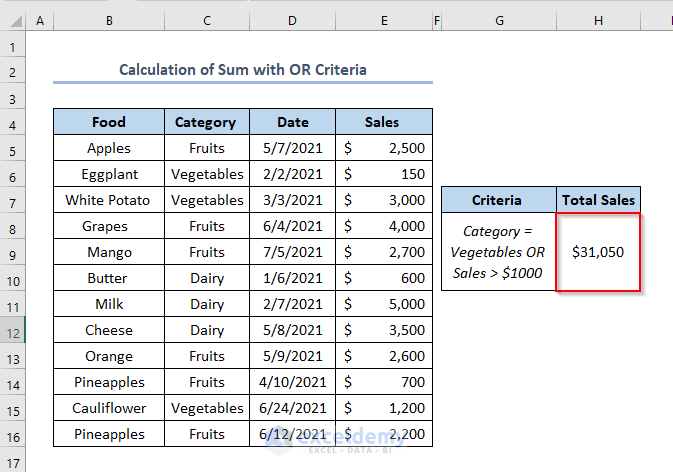Image resolution: width=673 pixels, height=472 pixels.
Task: Select the Sales column heading cell
Action: [384, 122]
